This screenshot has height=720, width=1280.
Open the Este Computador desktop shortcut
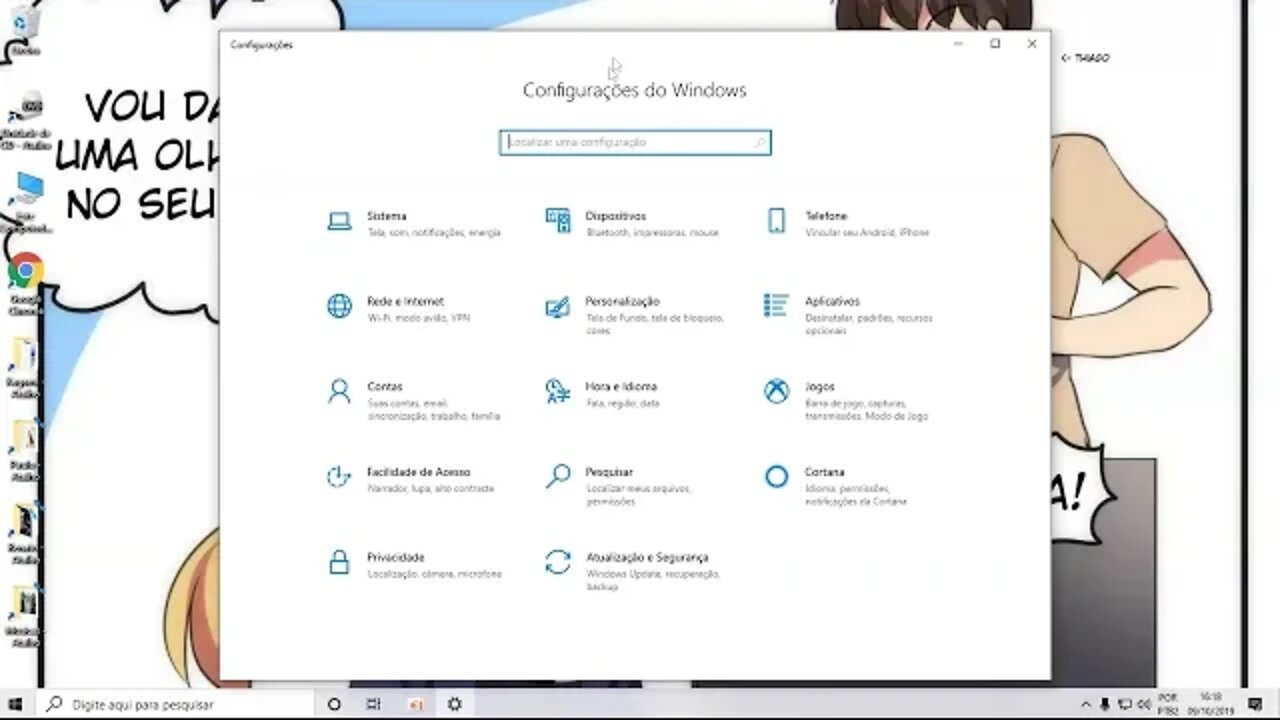point(27,201)
